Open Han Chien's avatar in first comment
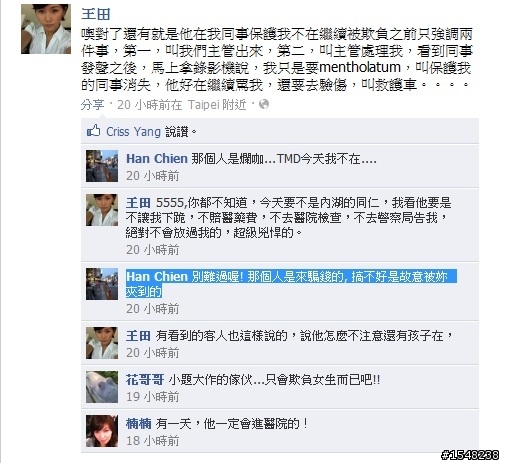Viewport: 506px width, 463px height. (x=102, y=166)
